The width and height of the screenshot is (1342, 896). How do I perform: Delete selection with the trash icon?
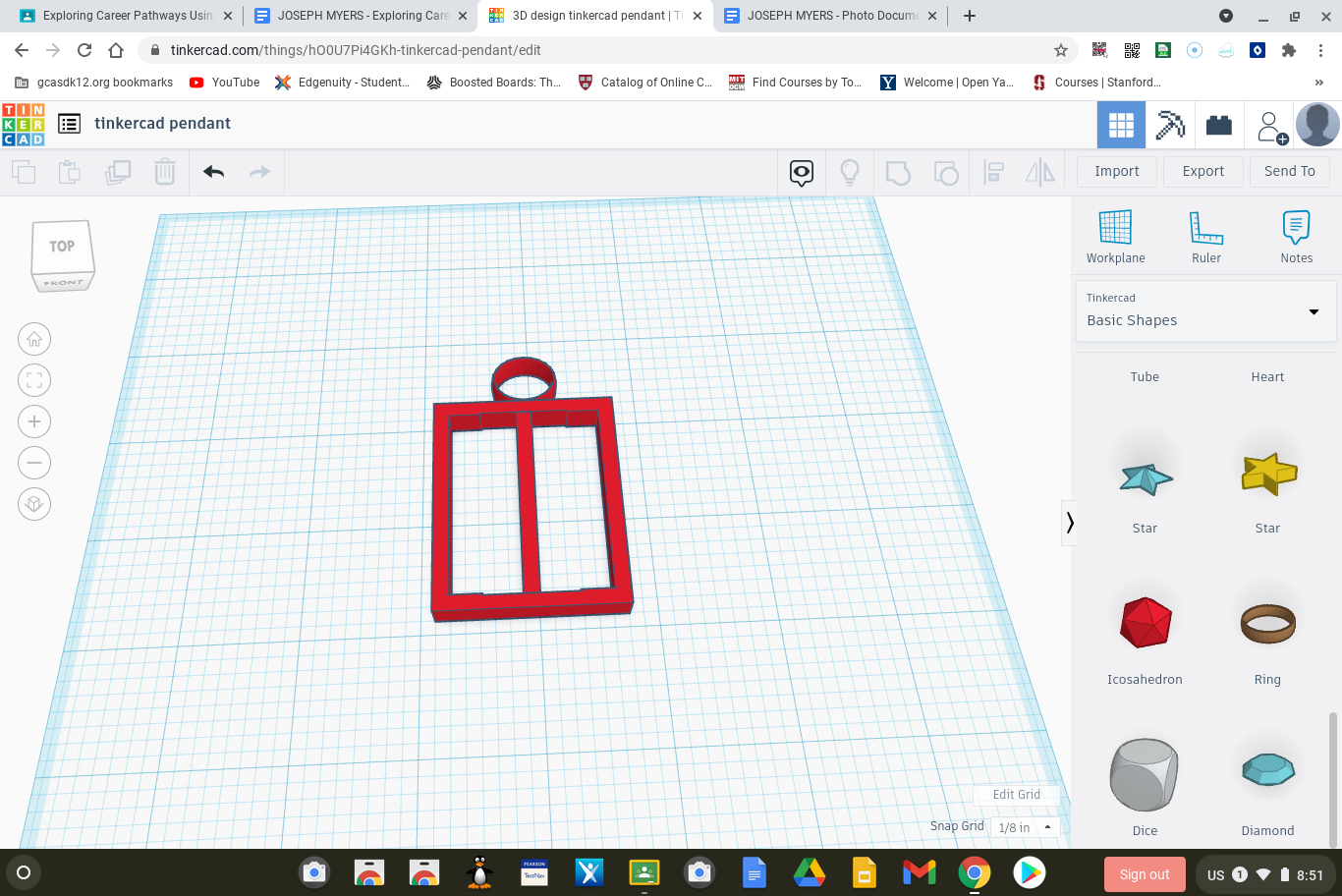(x=164, y=172)
